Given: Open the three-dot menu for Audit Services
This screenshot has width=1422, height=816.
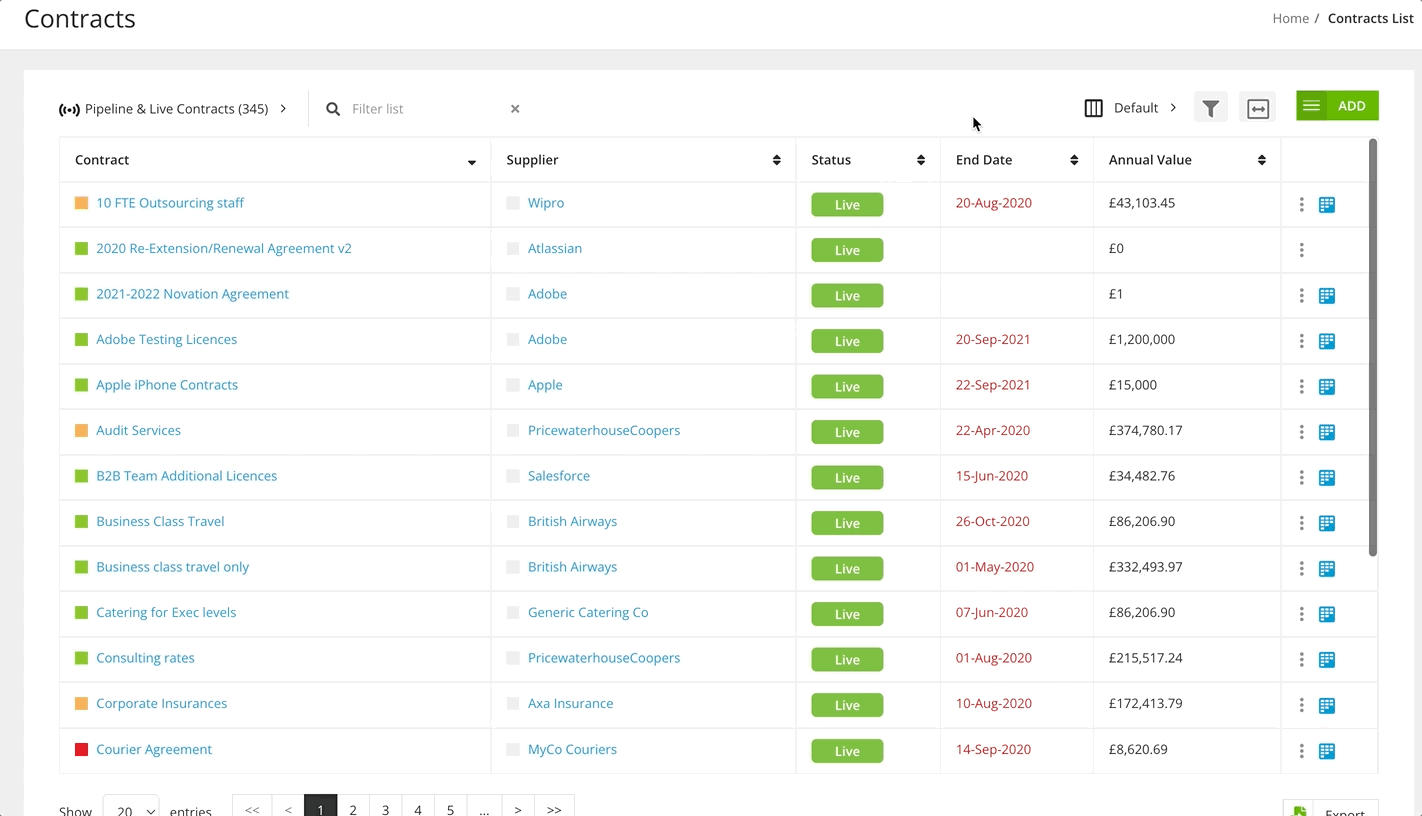Looking at the screenshot, I should click(x=1301, y=432).
